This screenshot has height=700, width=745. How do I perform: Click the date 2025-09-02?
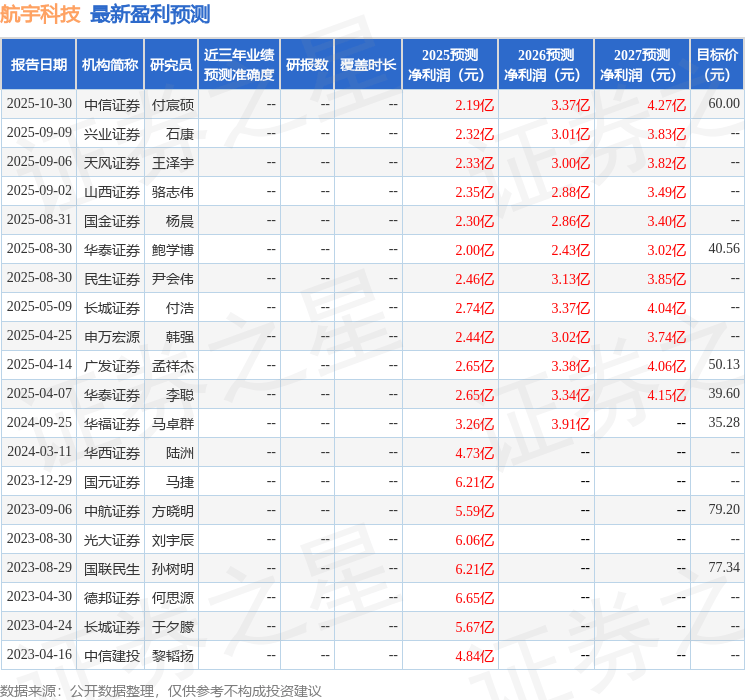pos(39,191)
